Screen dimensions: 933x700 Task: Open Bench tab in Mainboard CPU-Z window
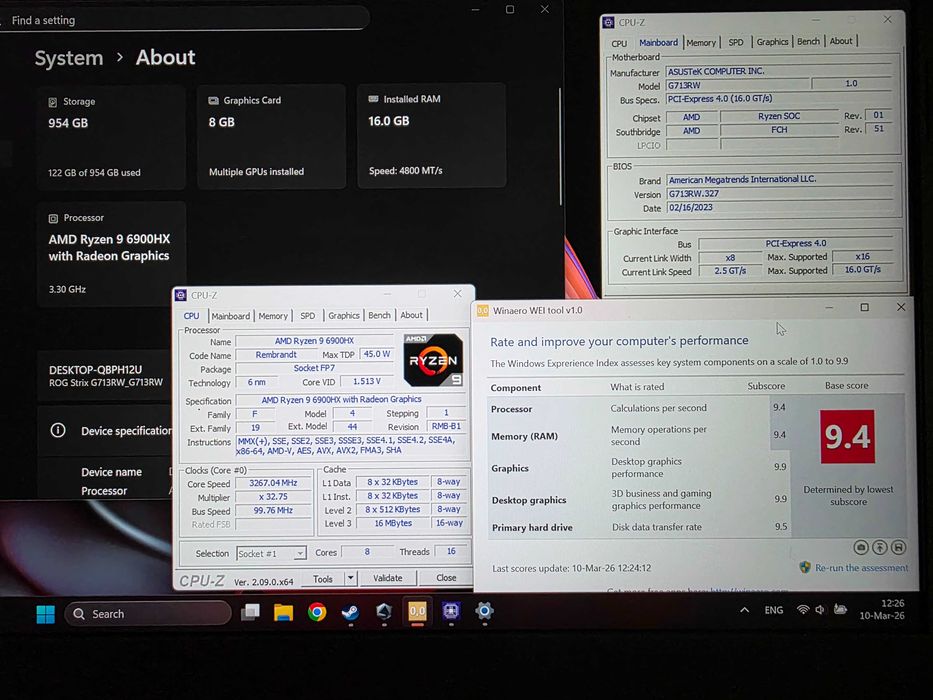(808, 41)
